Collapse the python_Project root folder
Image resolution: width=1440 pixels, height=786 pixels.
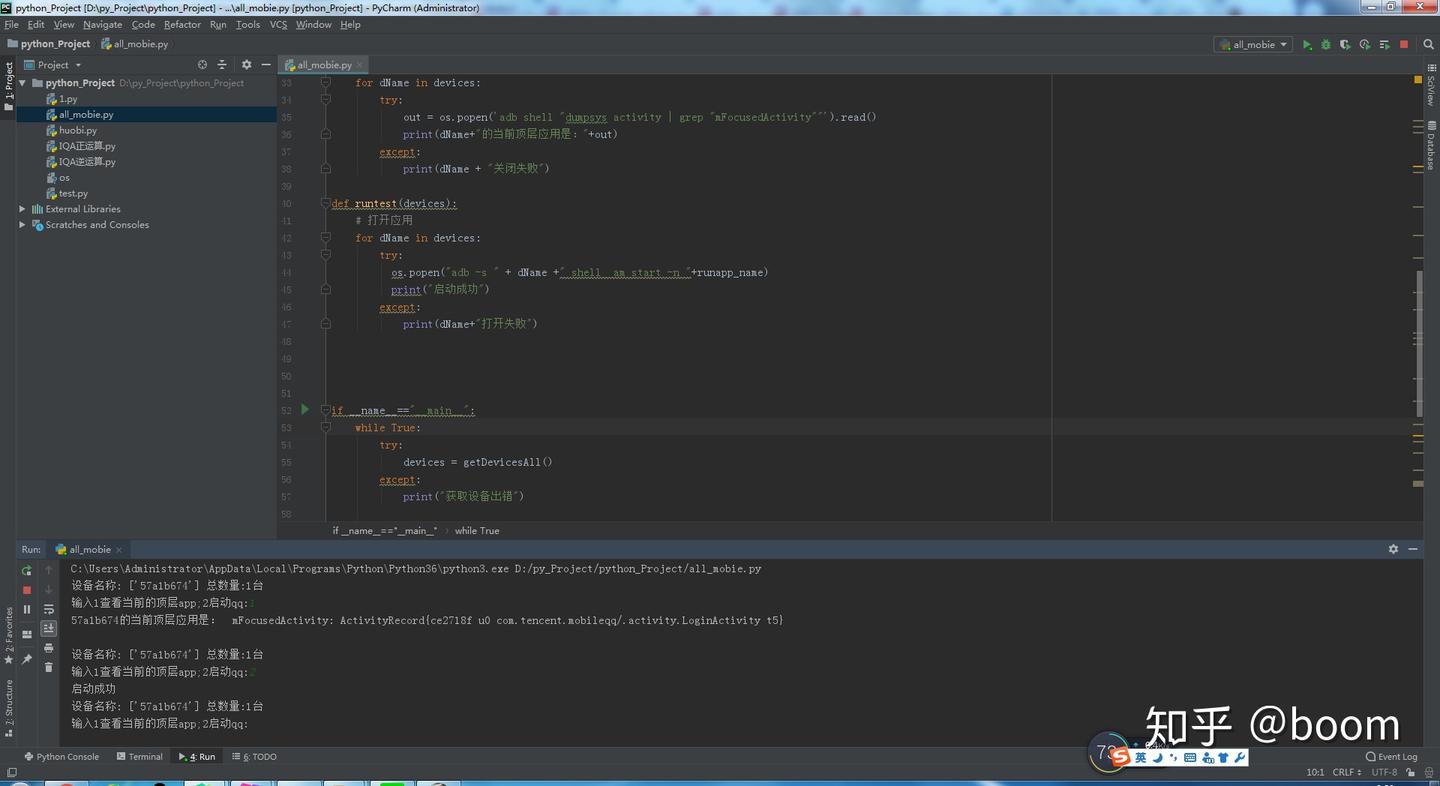click(x=23, y=83)
